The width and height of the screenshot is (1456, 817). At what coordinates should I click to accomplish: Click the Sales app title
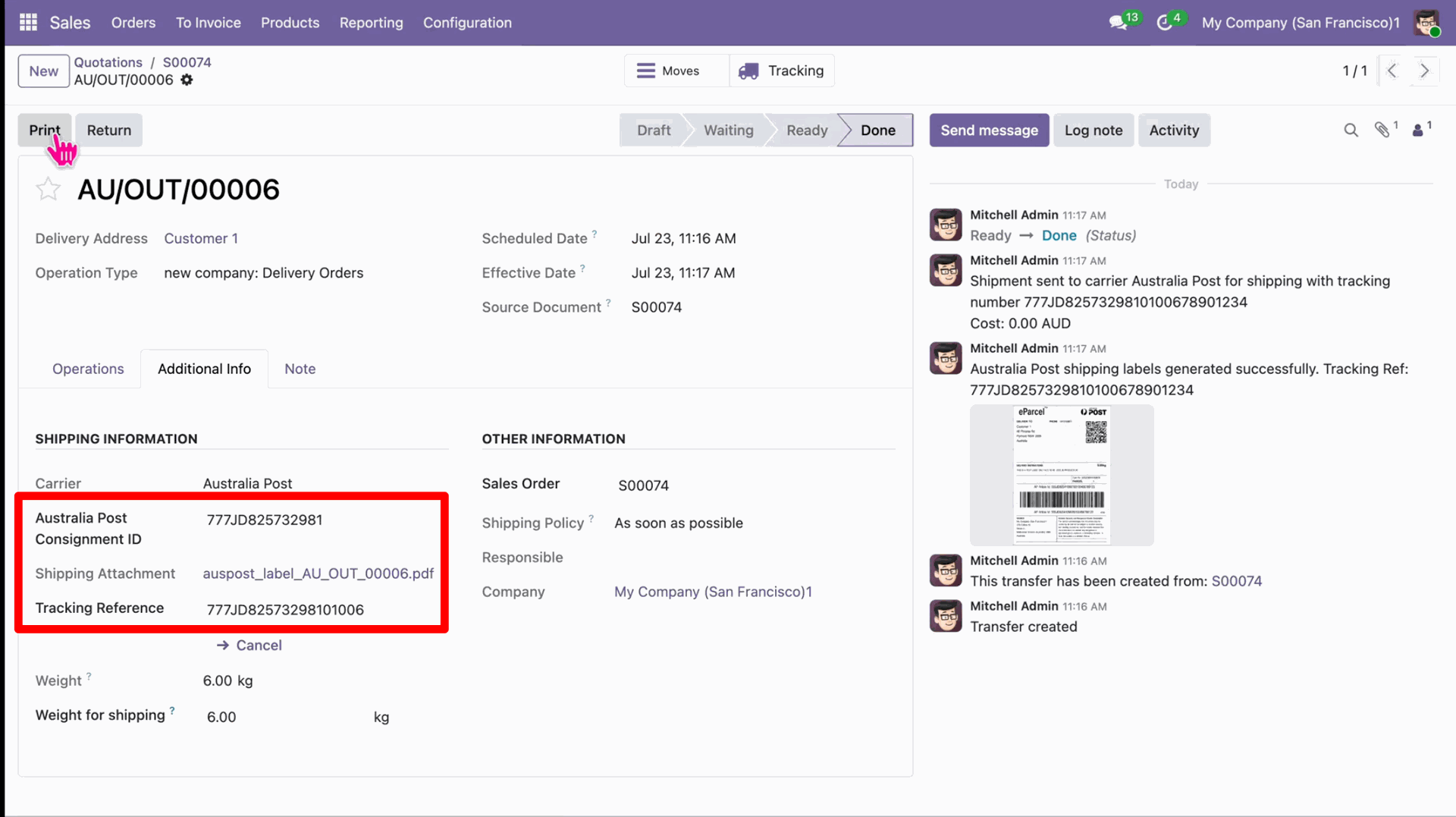tap(70, 23)
